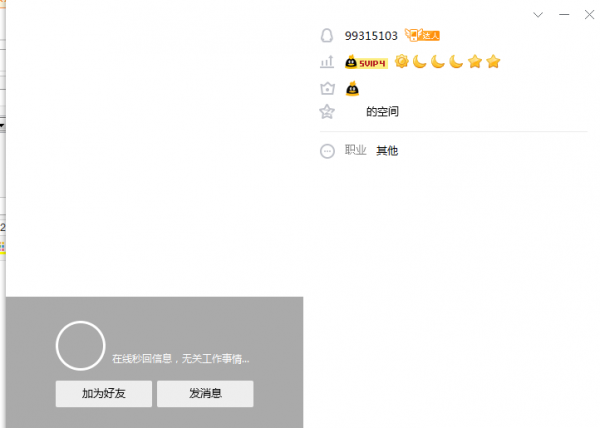Viewport: 600px width, 428px height.
Task: Expand the chevron dropdown in title bar
Action: [538, 15]
